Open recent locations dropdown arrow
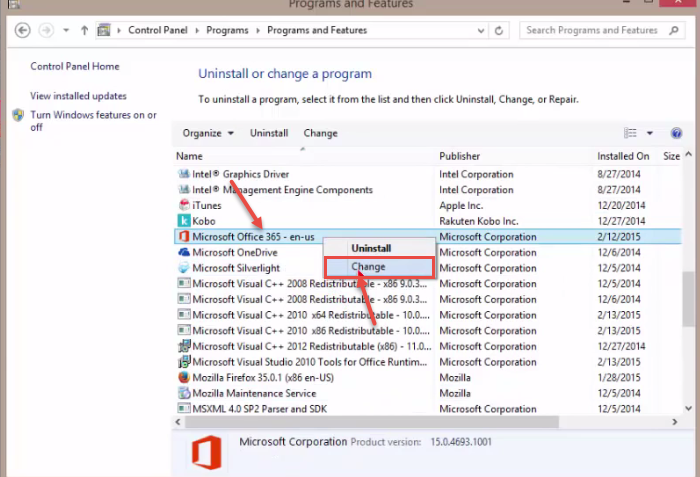700x477 pixels. tap(66, 30)
